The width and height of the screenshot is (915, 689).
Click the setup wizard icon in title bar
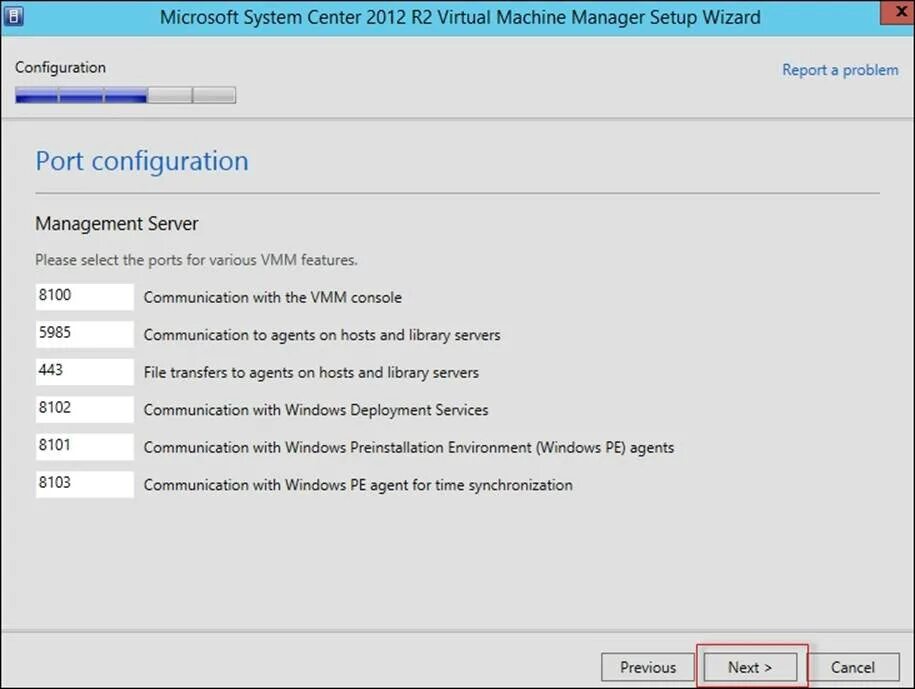tap(13, 16)
